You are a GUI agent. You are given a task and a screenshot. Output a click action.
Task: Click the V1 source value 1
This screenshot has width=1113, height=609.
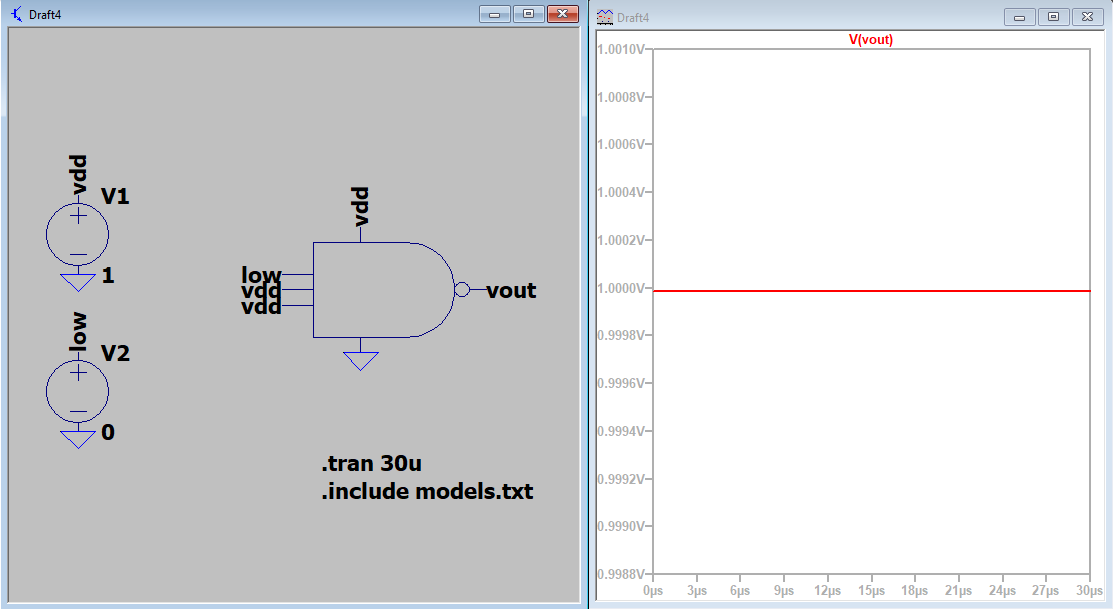(x=108, y=276)
